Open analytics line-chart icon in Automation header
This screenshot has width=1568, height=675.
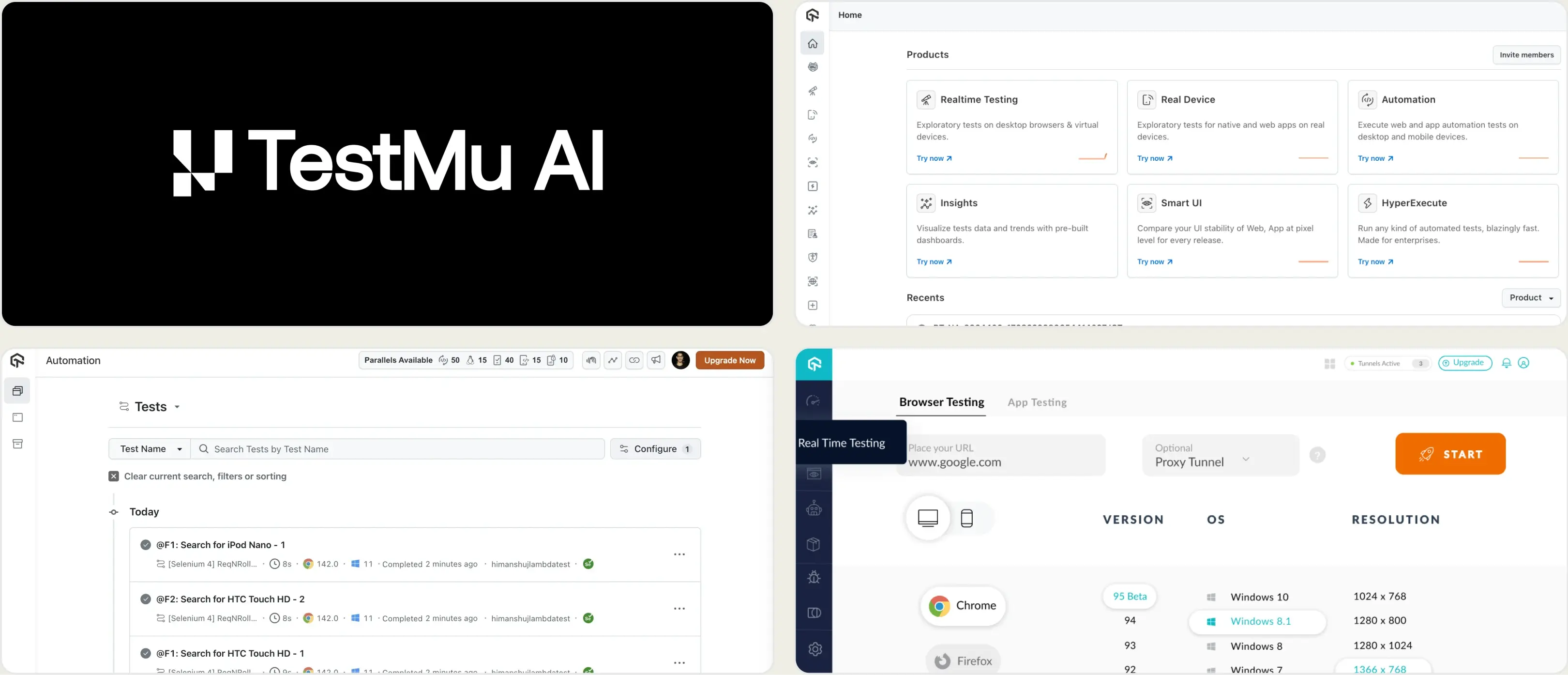613,360
